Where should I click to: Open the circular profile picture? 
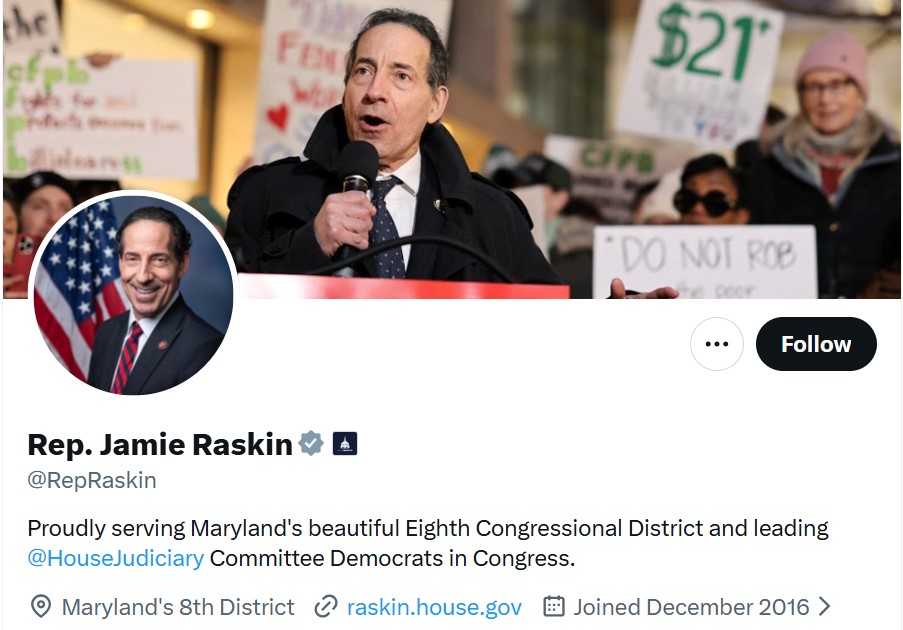(133, 295)
